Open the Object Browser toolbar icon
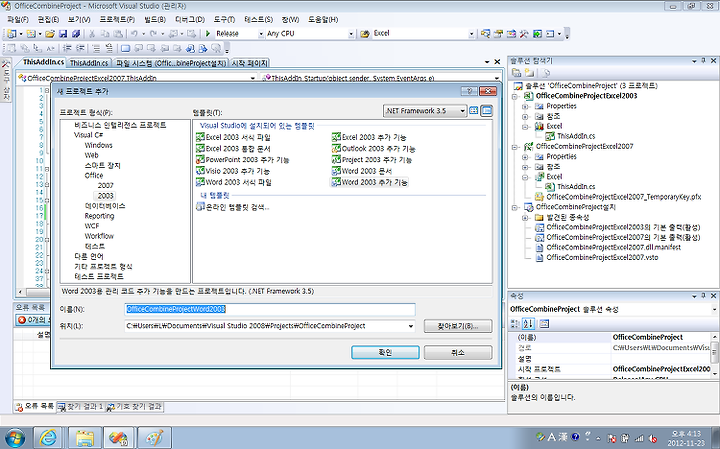This screenshot has height=449, width=720. pyautogui.click(x=511, y=34)
